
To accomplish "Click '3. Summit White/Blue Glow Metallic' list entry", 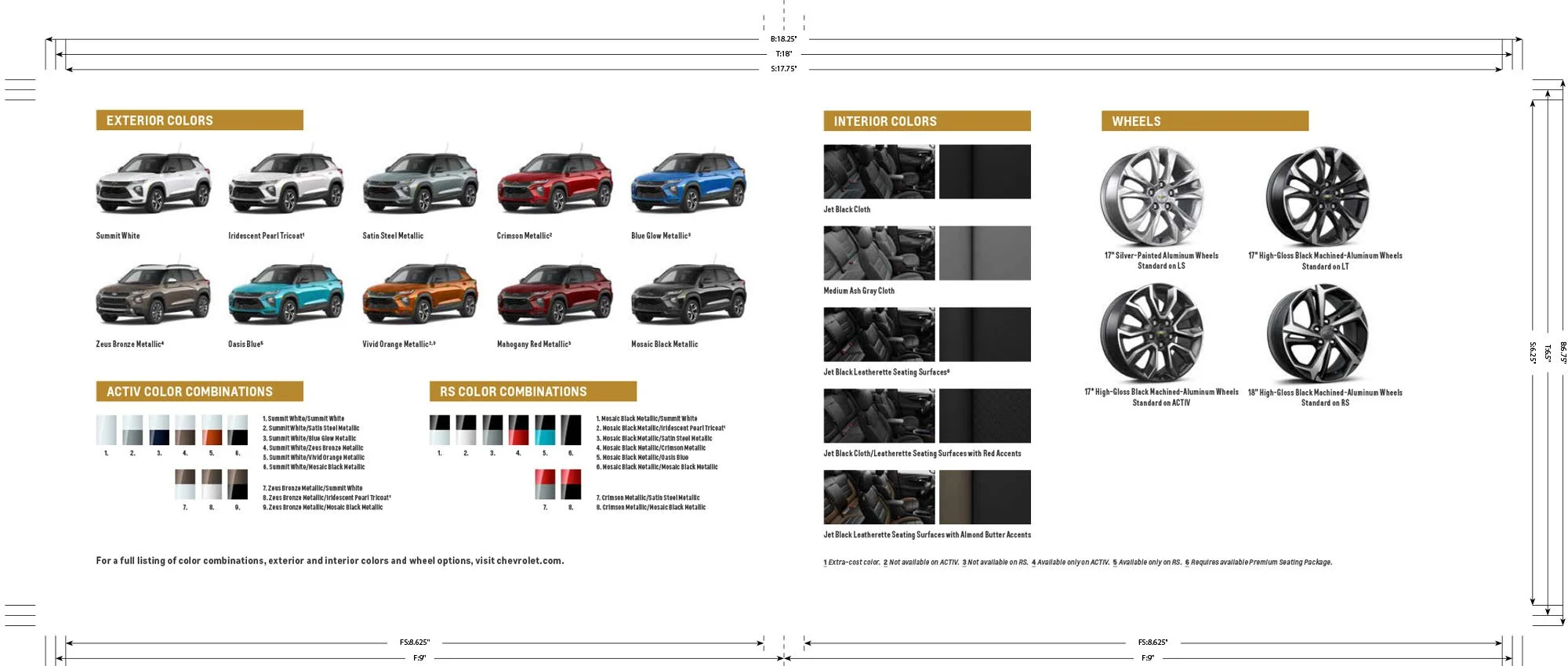I will click(309, 438).
